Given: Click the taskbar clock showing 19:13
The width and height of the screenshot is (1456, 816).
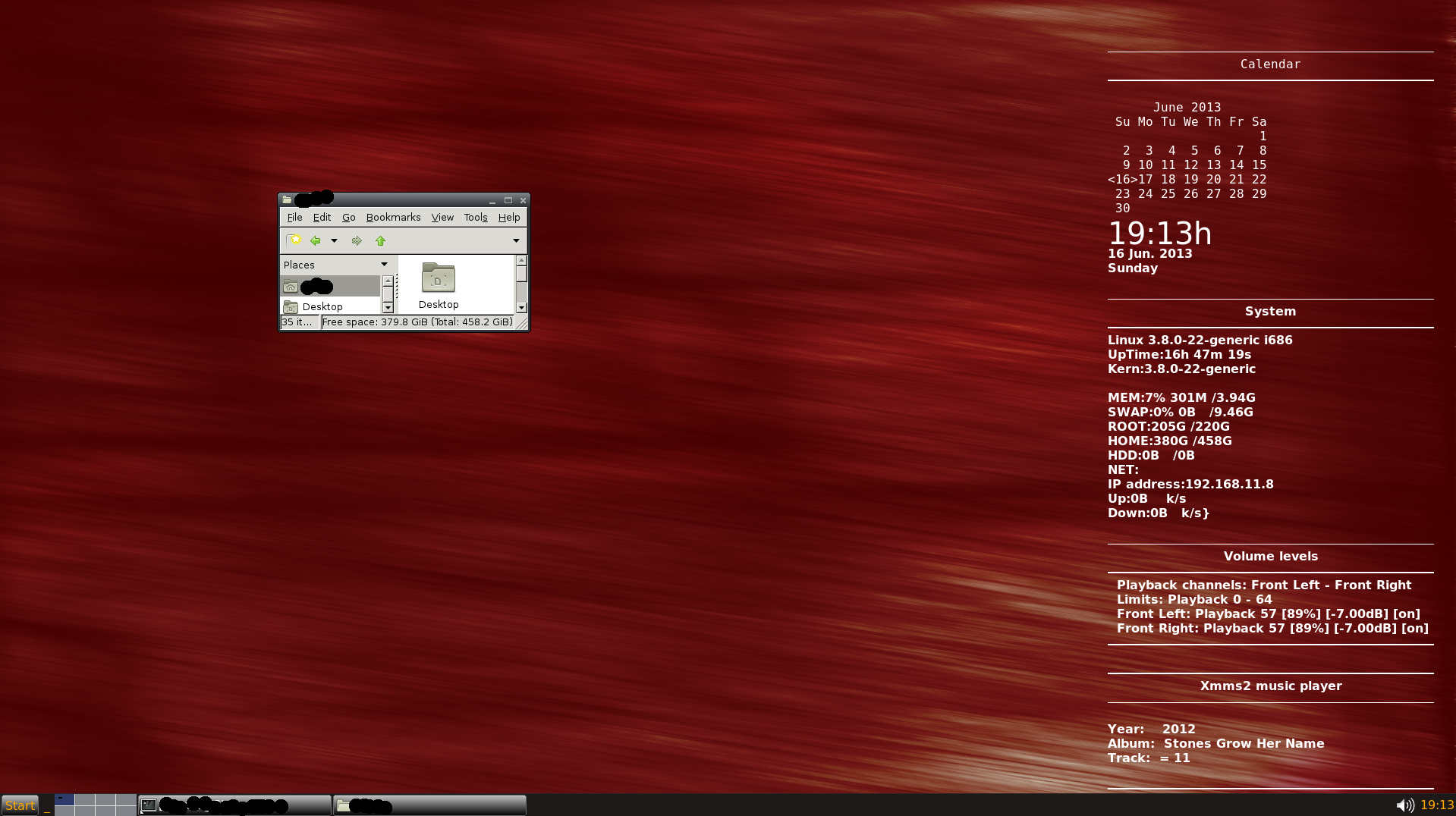Looking at the screenshot, I should click(x=1437, y=805).
